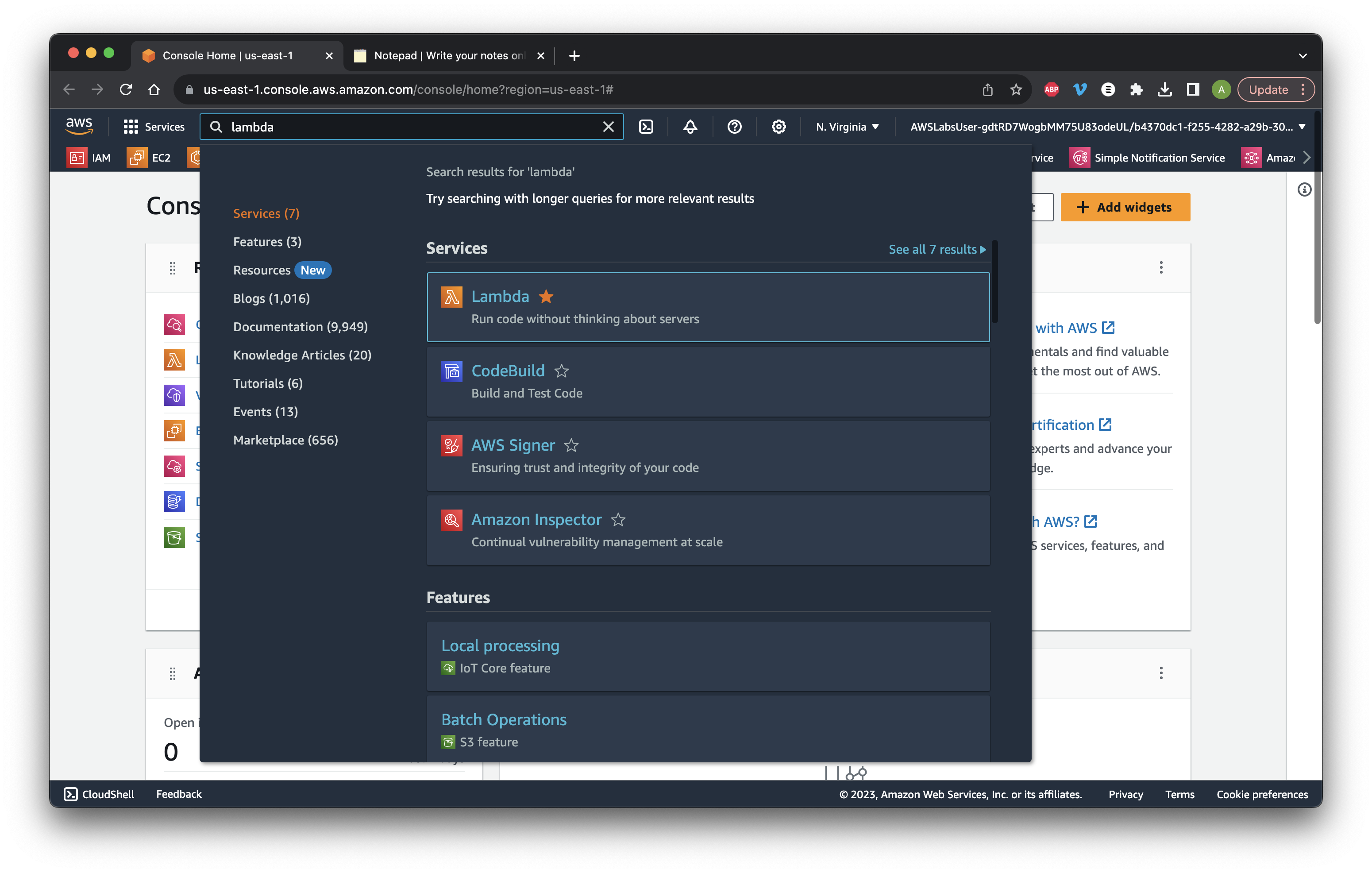1372x873 pixels.
Task: Grab the upper widget's drag handle
Action: click(x=172, y=268)
